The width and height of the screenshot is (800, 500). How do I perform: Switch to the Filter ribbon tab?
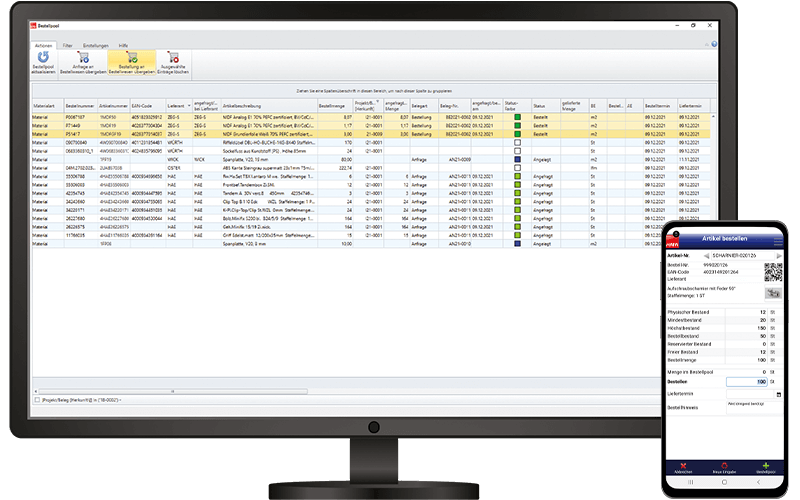67,45
